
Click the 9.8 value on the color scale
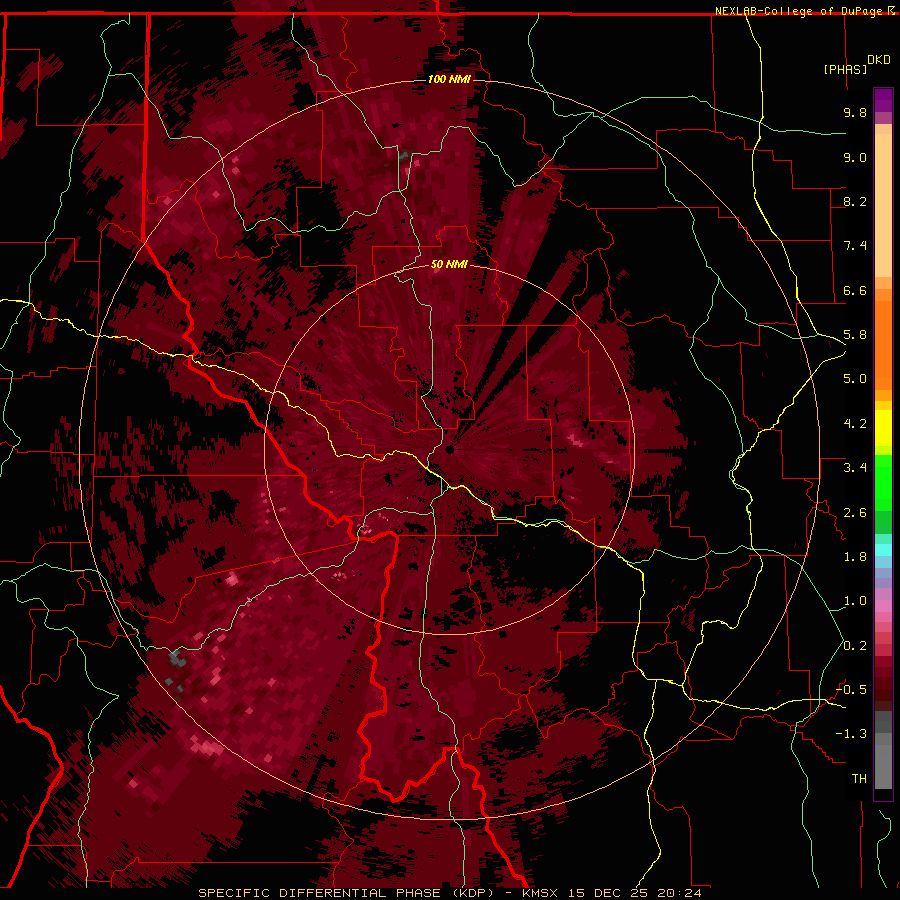coord(855,112)
